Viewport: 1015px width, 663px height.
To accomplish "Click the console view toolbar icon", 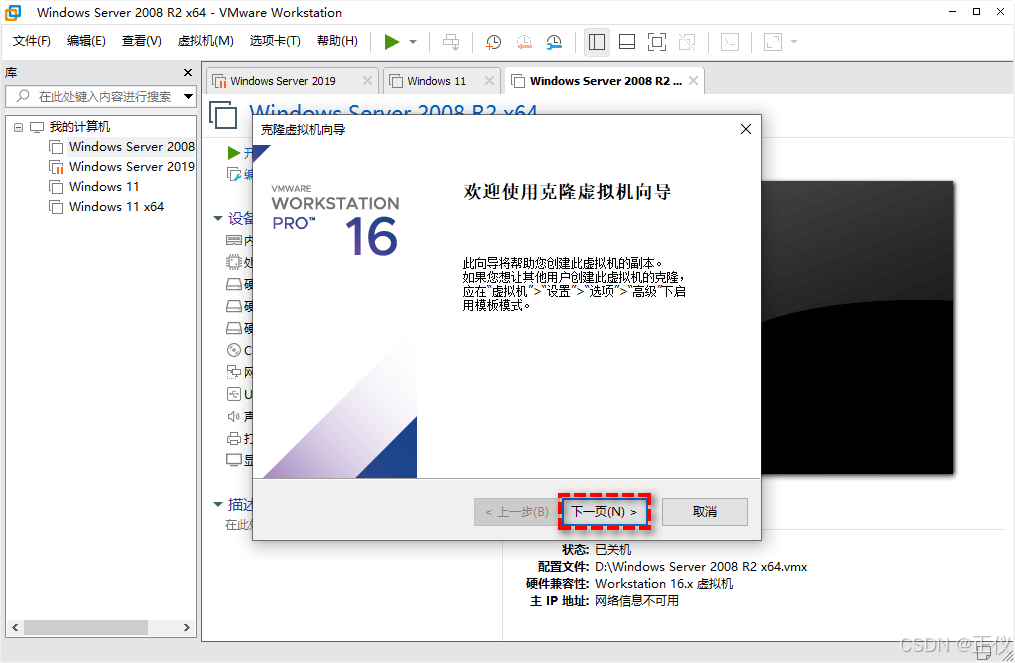I will tap(730, 42).
